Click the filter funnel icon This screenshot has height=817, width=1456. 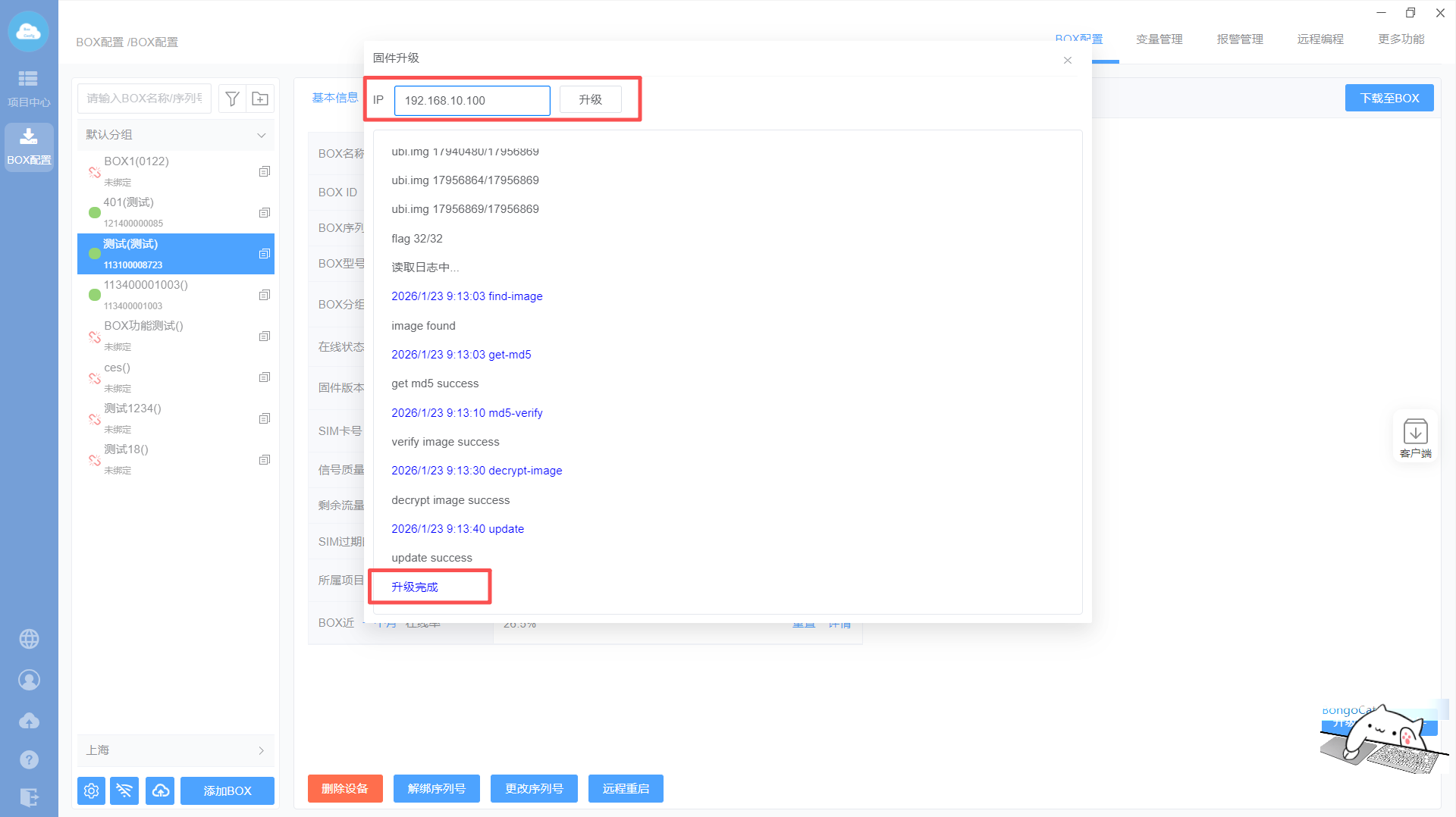233,99
